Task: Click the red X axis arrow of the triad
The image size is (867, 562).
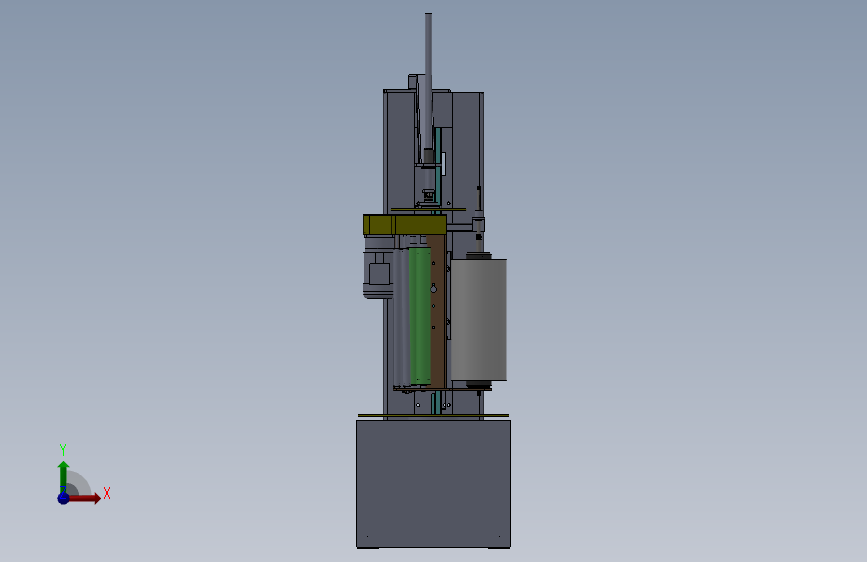Action: tap(84, 498)
